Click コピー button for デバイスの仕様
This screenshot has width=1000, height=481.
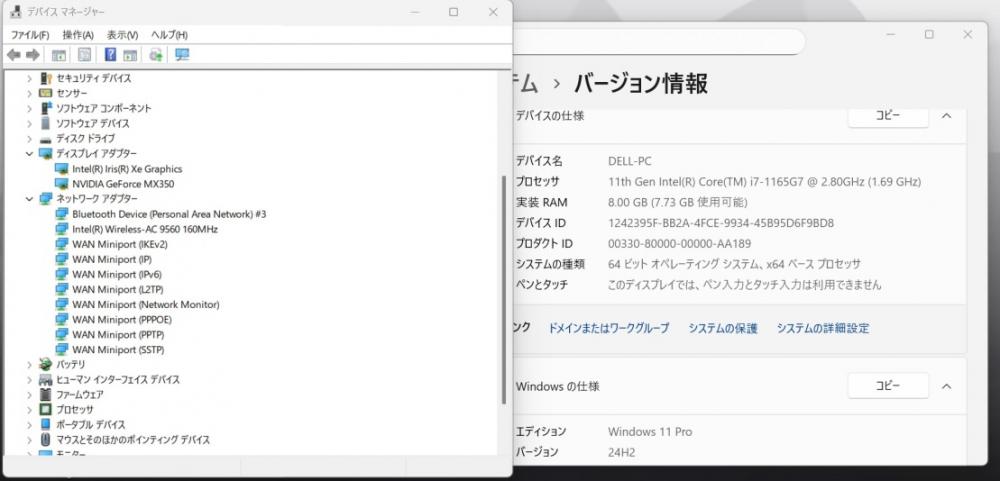coord(888,116)
